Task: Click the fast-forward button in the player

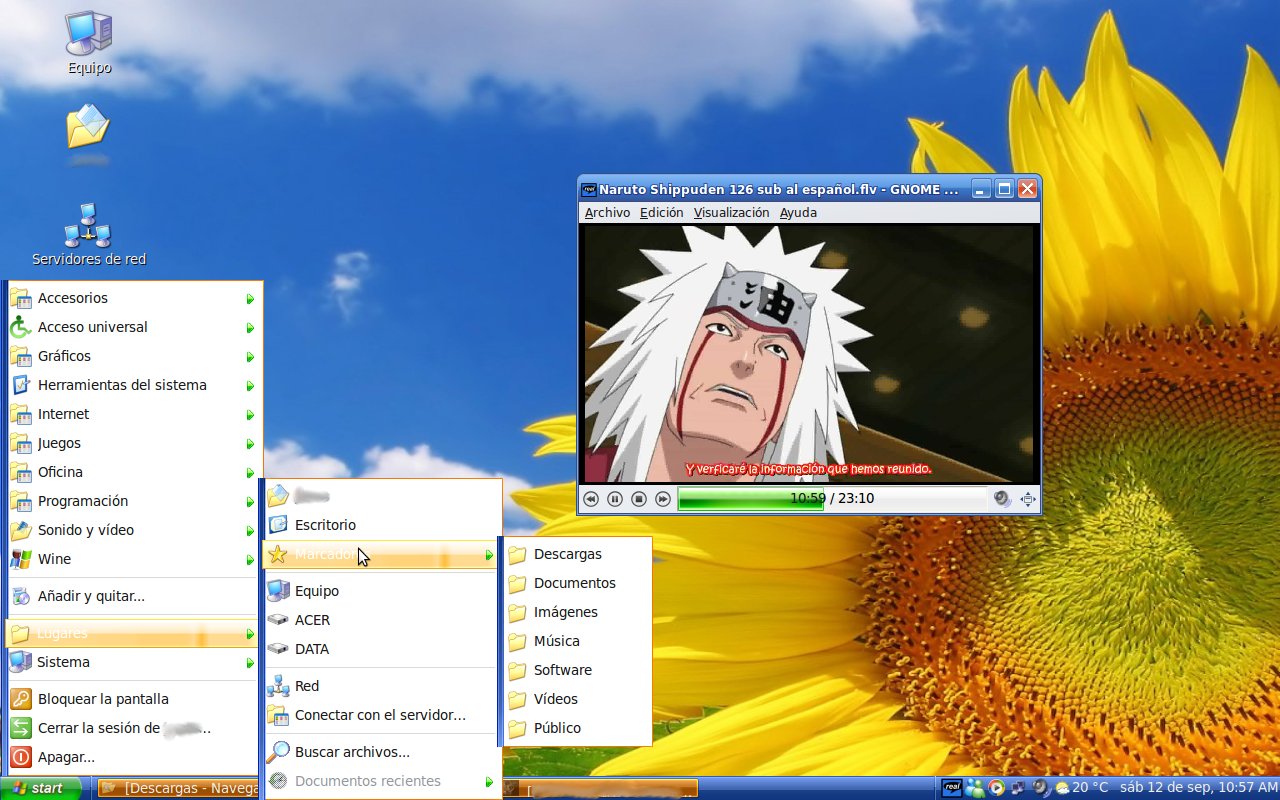Action: point(663,499)
